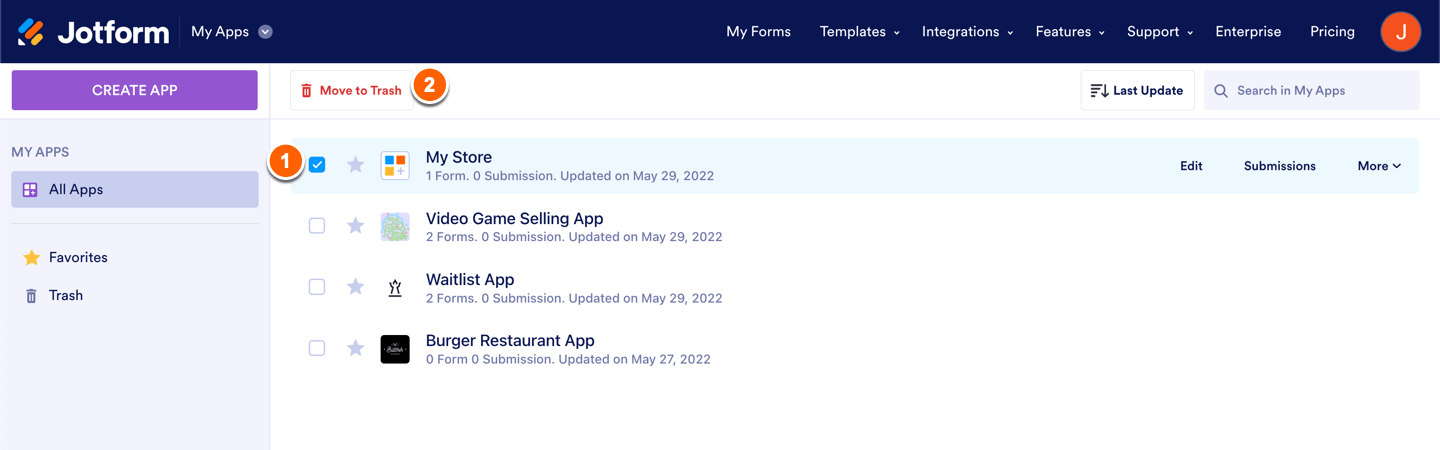Click the Burger Restaurant App icon
This screenshot has width=1440, height=450.
click(395, 349)
